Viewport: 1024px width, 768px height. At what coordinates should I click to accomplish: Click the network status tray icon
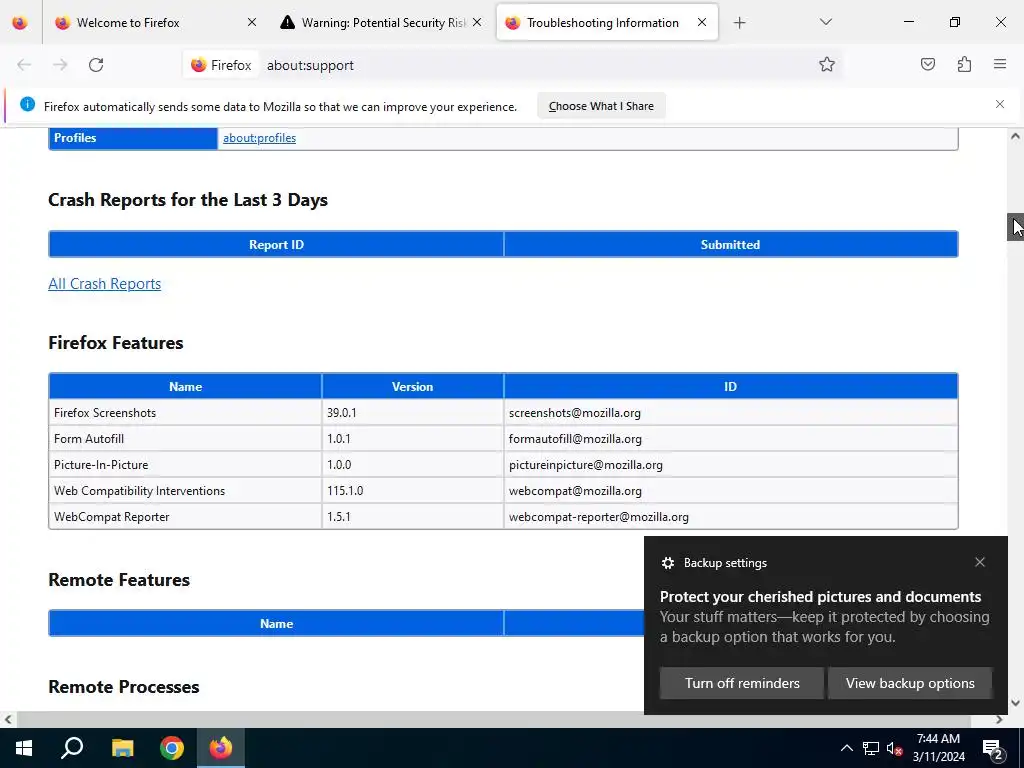pyautogui.click(x=871, y=748)
